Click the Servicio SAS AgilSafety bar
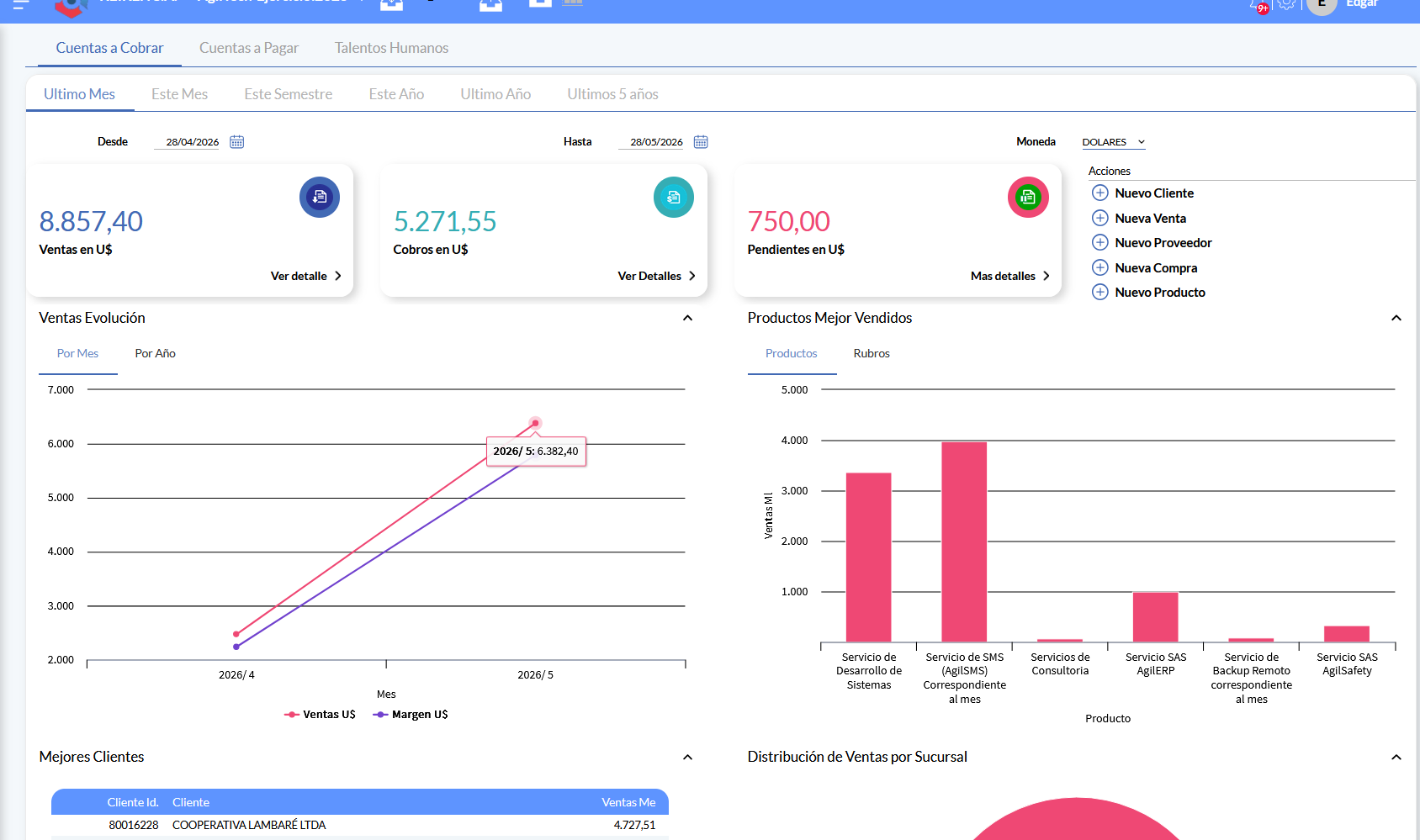The width and height of the screenshot is (1420, 840). click(1347, 634)
